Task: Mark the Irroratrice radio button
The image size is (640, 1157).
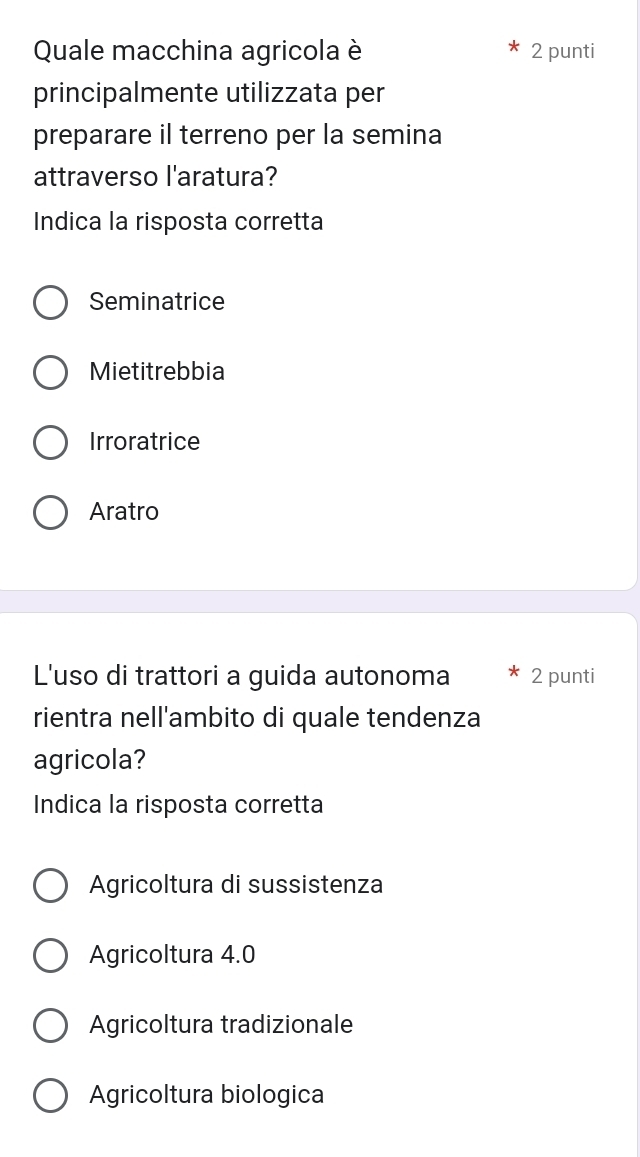Action: pyautogui.click(x=51, y=442)
